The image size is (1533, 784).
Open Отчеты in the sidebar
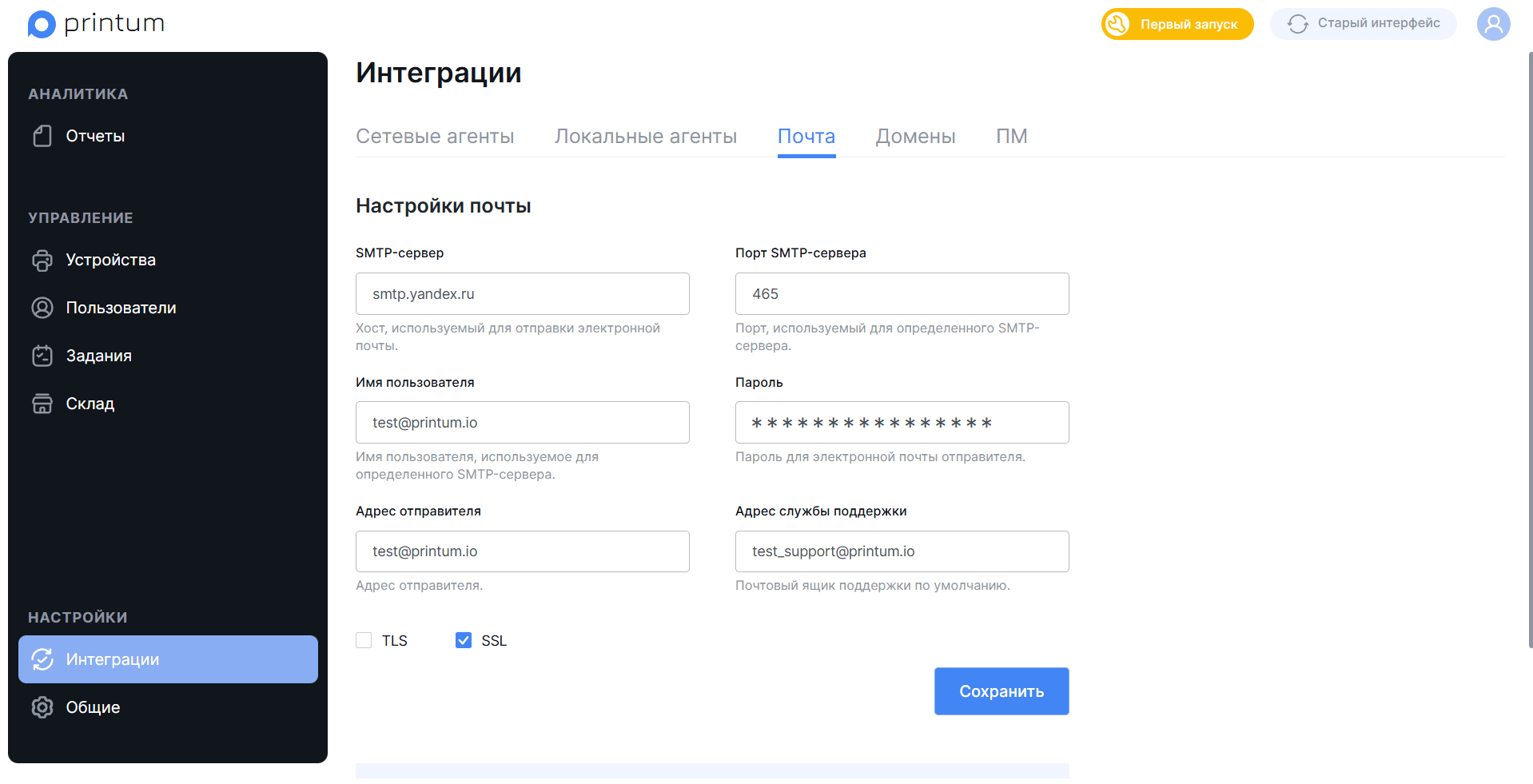pyautogui.click(x=168, y=136)
